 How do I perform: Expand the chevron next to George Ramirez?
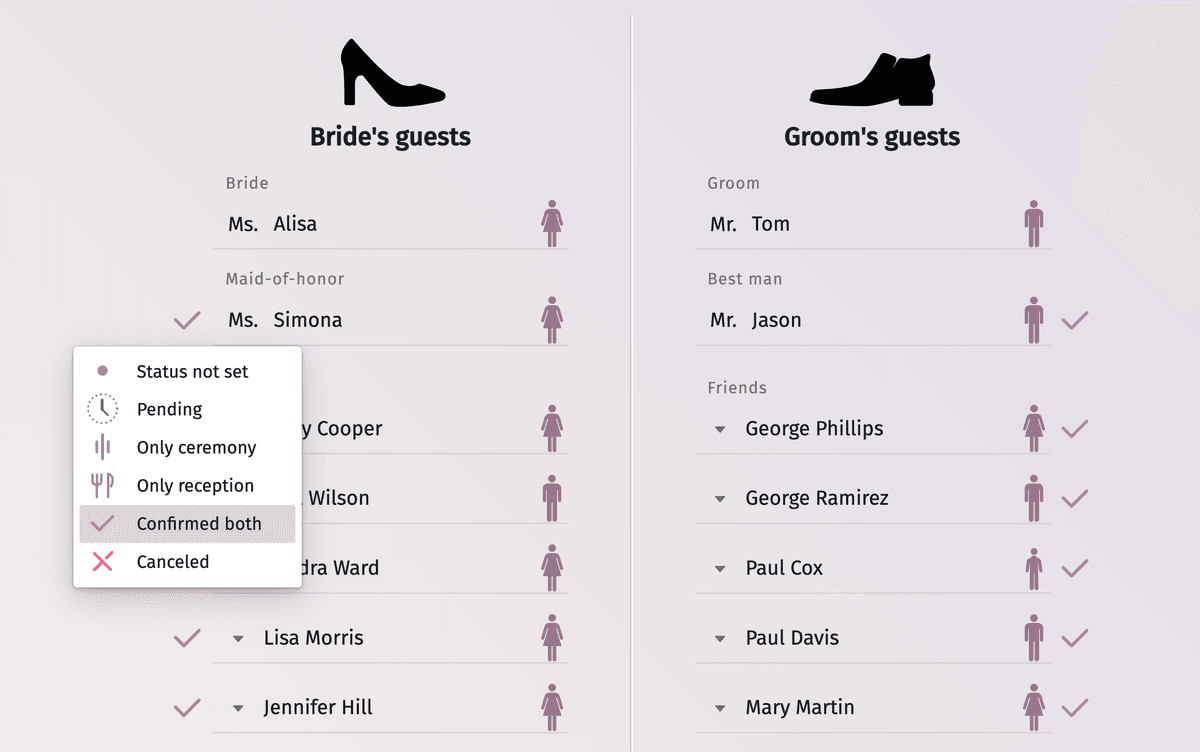point(720,498)
